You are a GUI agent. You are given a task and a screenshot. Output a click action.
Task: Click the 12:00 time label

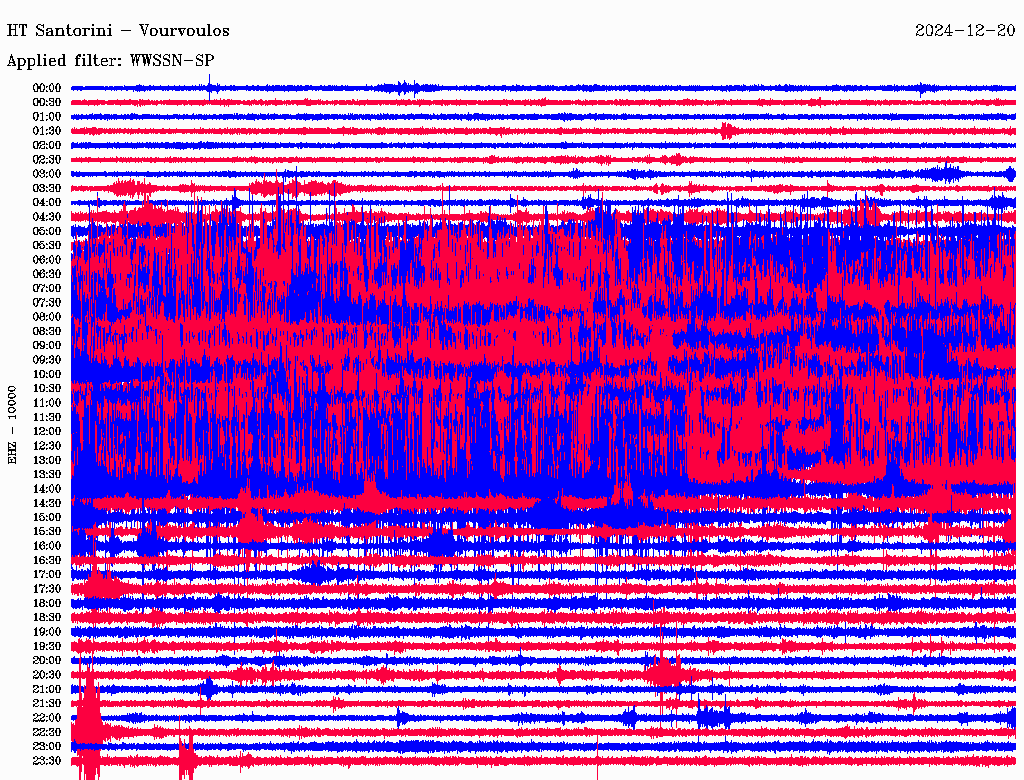[x=47, y=432]
